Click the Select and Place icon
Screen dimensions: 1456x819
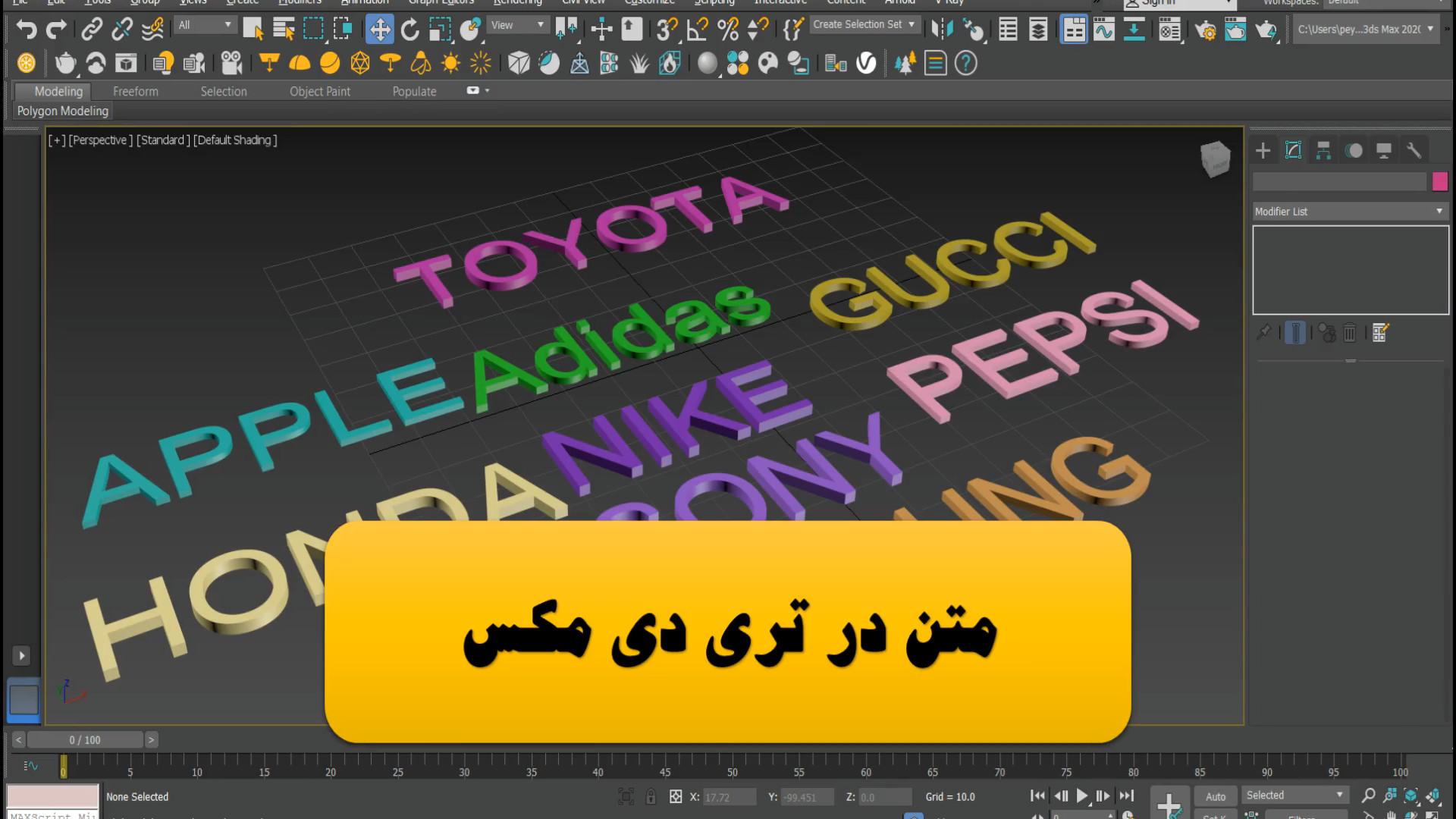(x=470, y=30)
